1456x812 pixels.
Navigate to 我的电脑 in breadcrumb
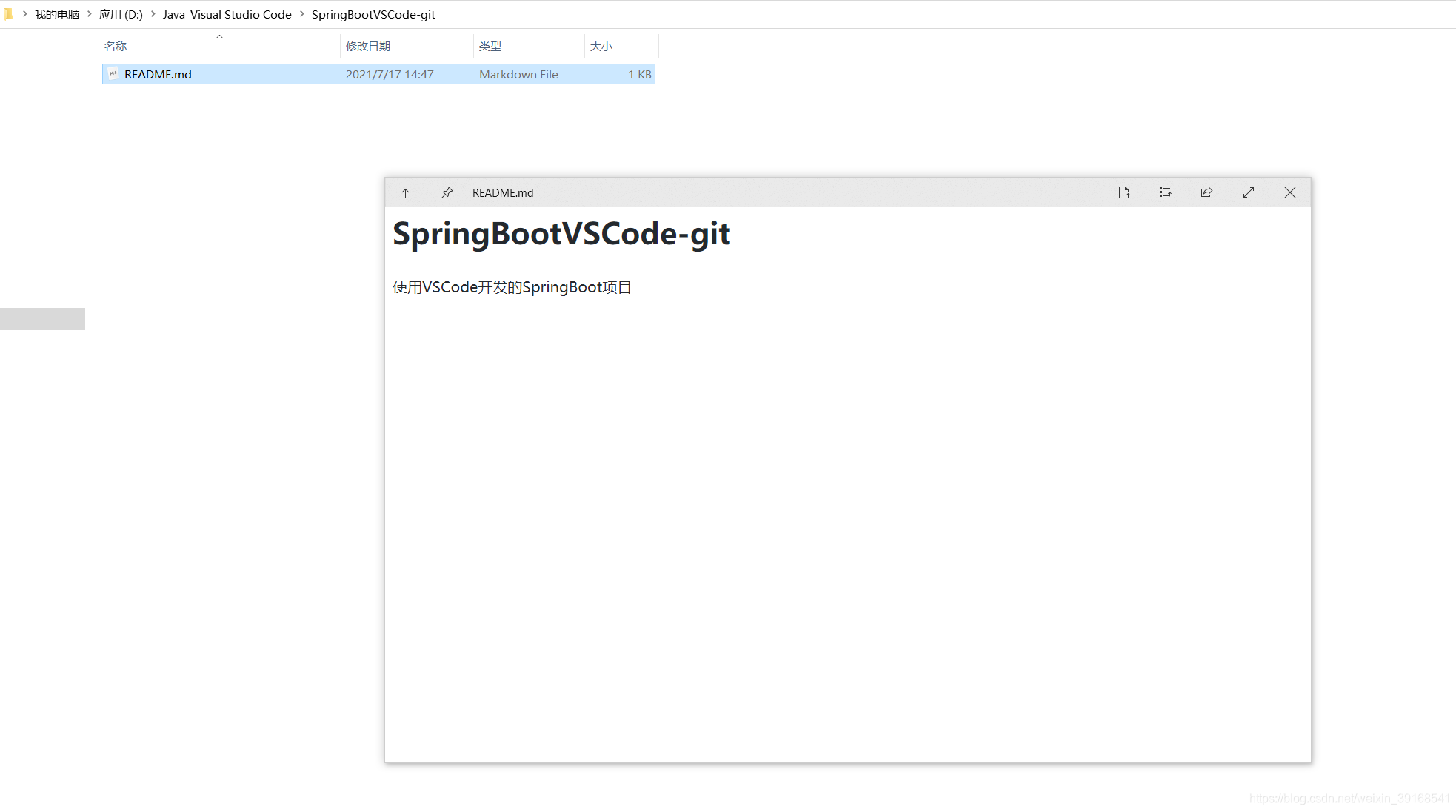click(x=57, y=14)
